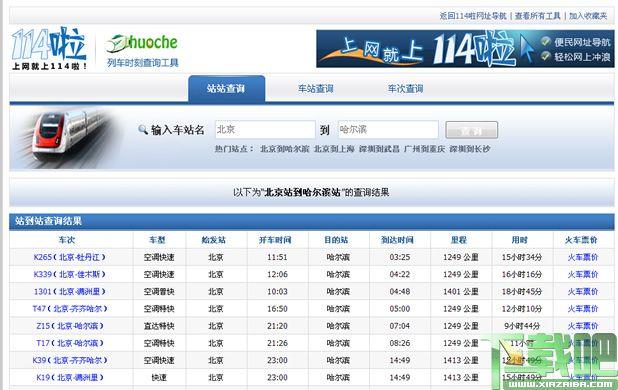
Task: Click the departure station field containing 北京
Action: pos(265,130)
